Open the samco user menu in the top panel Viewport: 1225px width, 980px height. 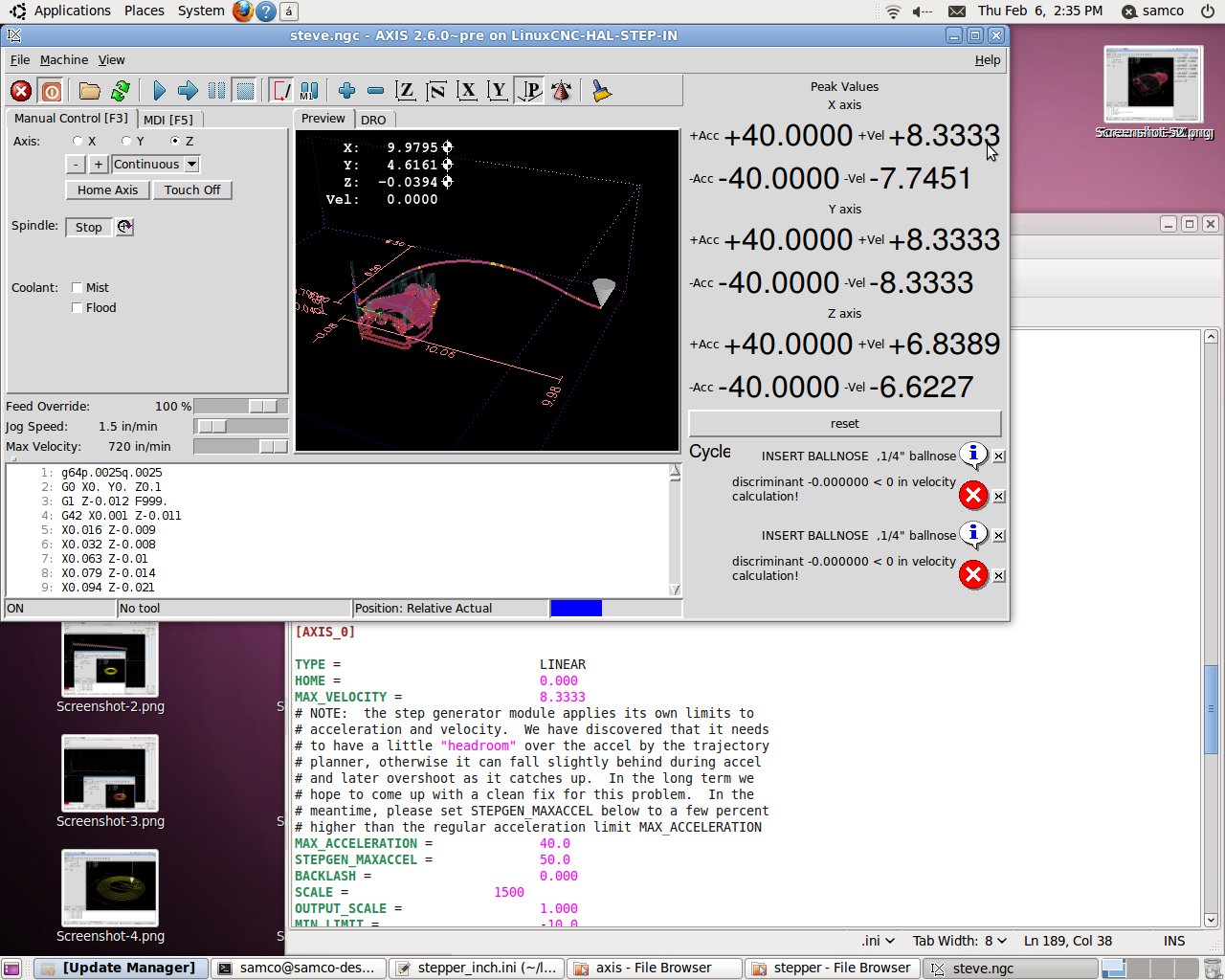click(x=1152, y=11)
